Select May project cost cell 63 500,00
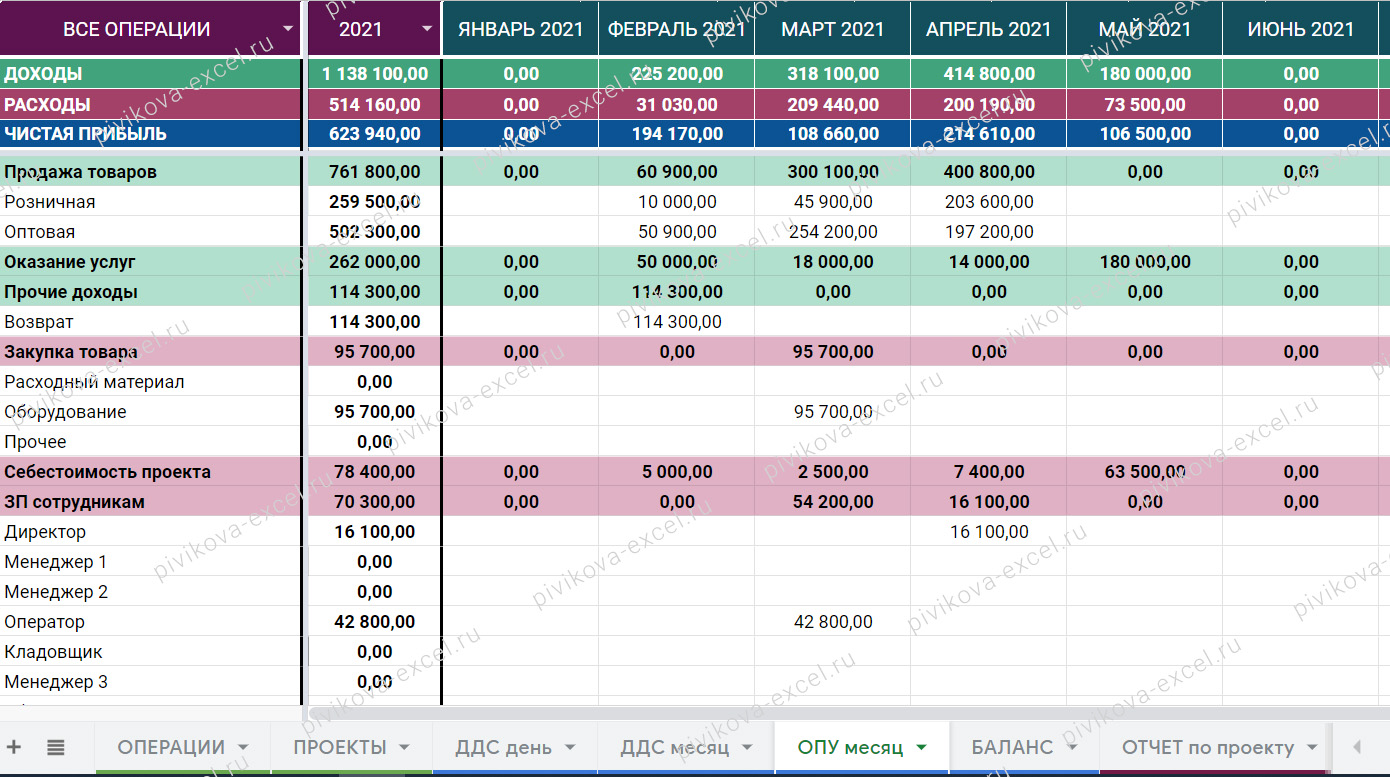 [1145, 472]
